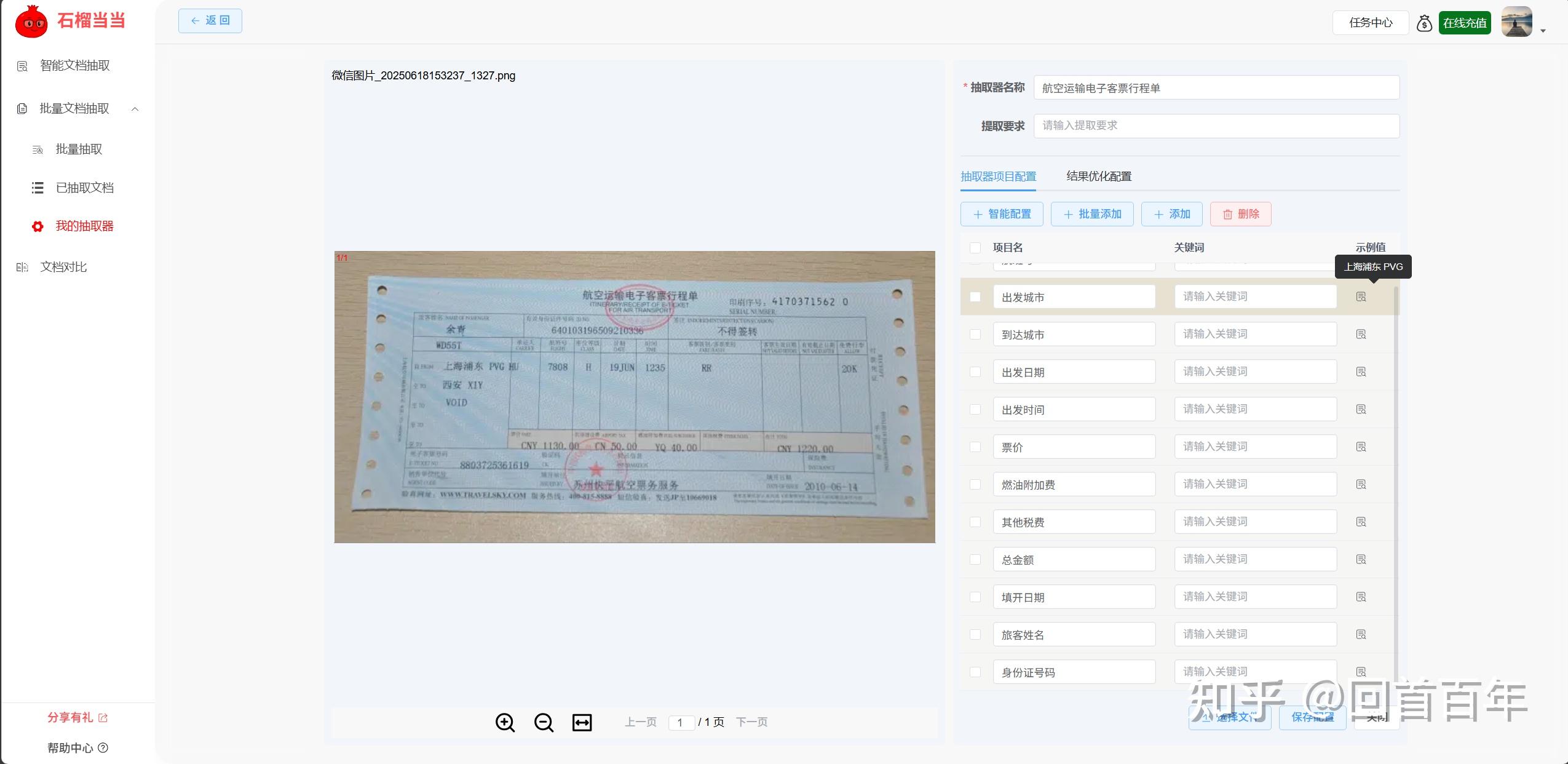Click the 返回 button at the top
The image size is (1568, 764).
tap(210, 20)
